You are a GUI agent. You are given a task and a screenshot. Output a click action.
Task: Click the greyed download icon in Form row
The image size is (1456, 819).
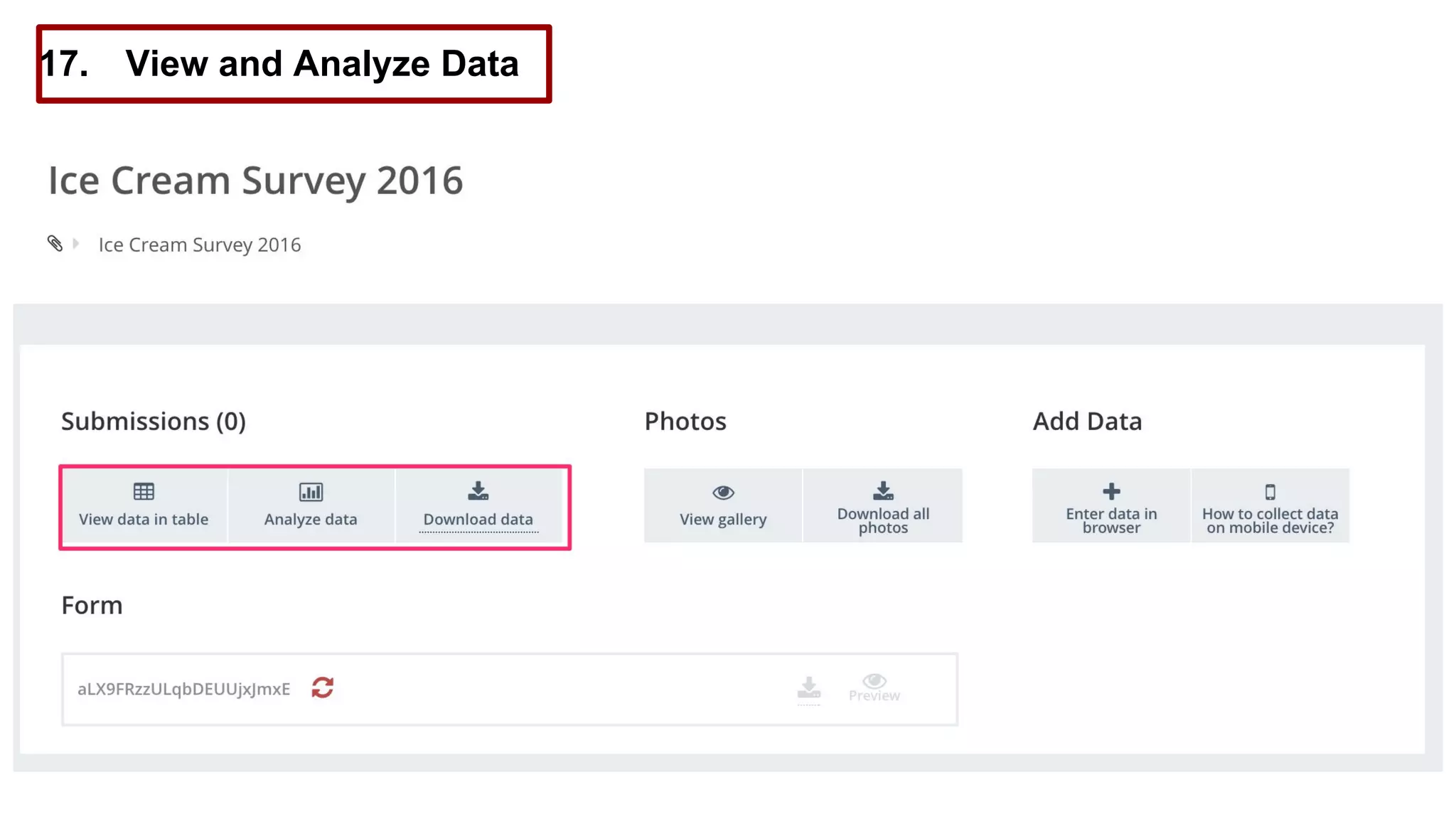point(808,687)
